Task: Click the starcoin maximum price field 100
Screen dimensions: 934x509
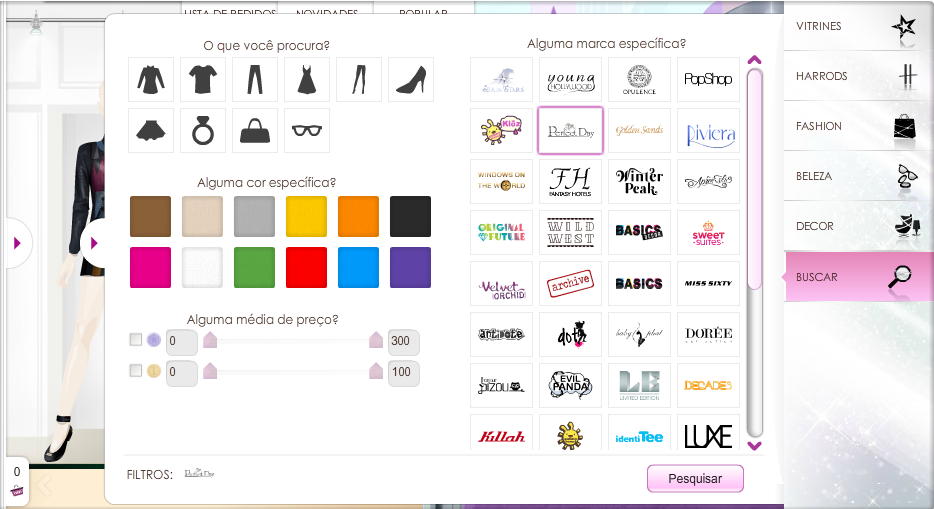Action: 403,373
